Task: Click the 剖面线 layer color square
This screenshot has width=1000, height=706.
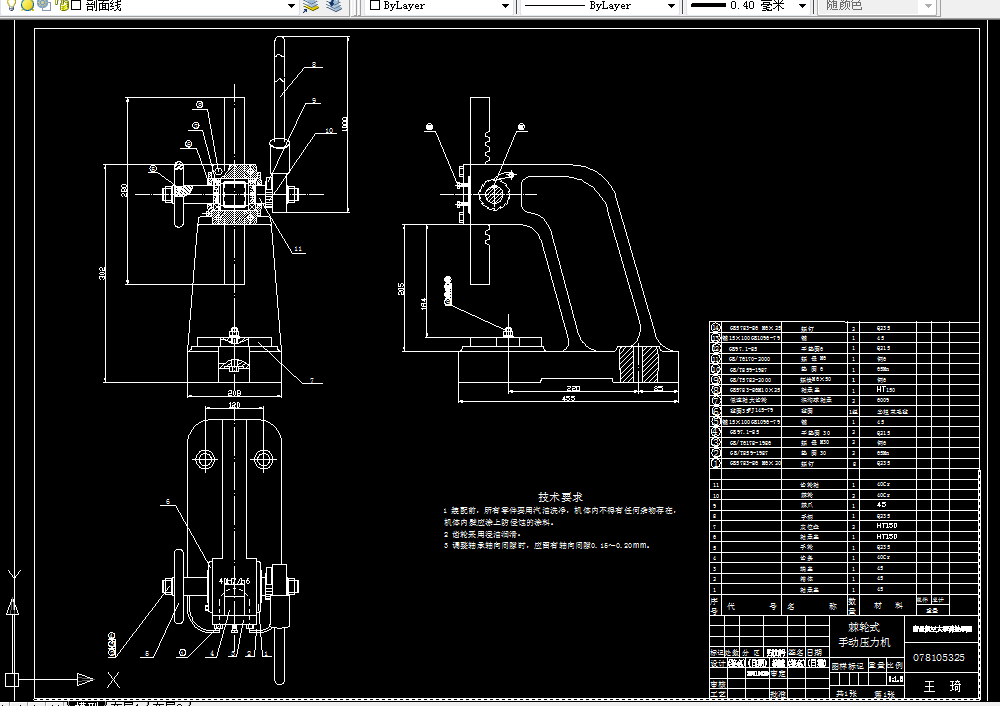Action: (x=76, y=5)
